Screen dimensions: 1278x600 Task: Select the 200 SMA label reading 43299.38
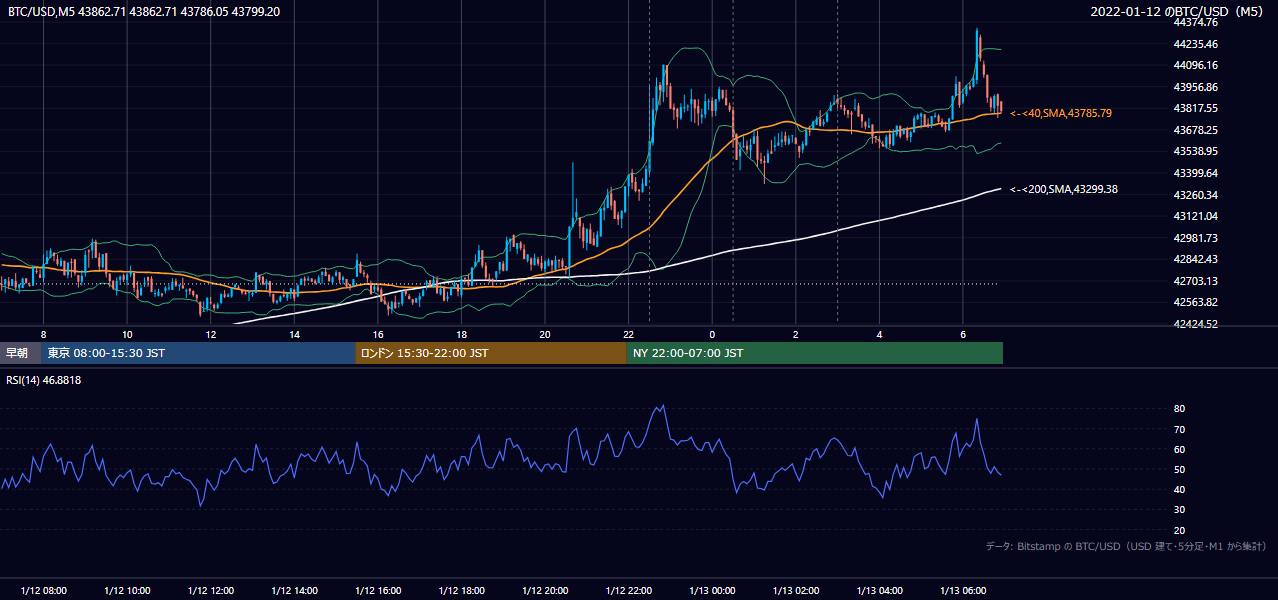(x=1064, y=189)
